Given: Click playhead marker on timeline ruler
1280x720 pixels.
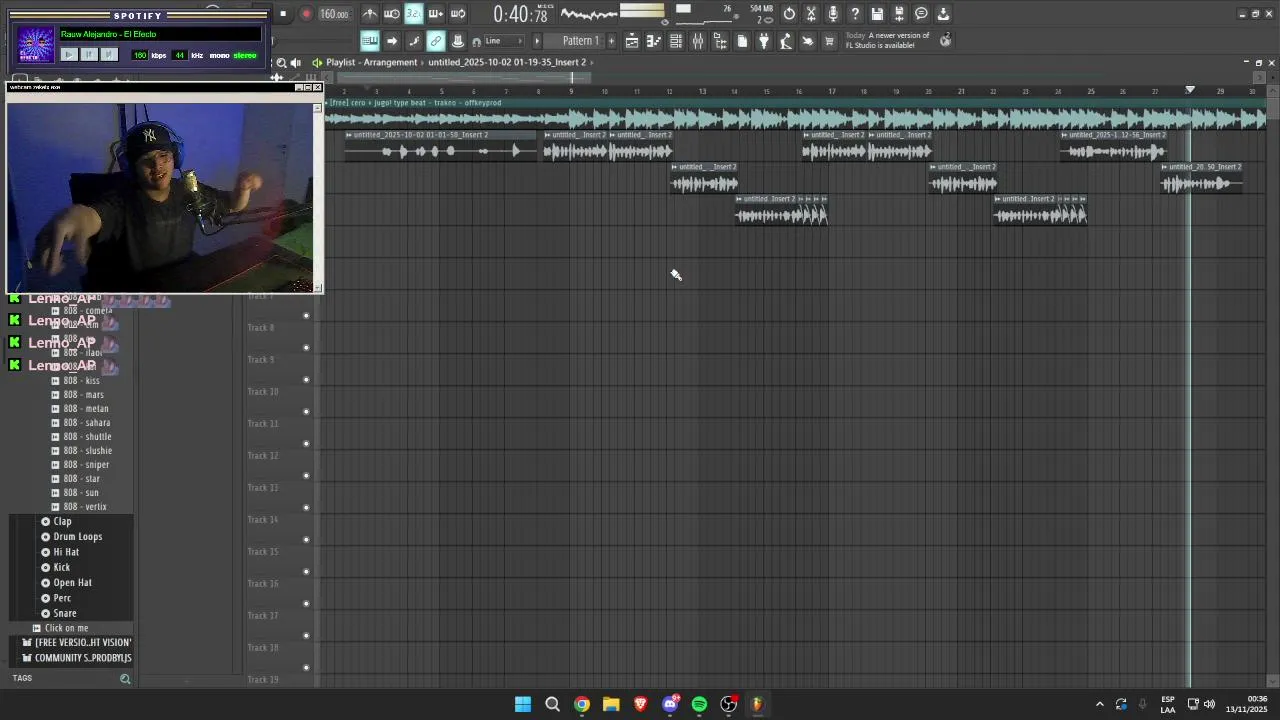Looking at the screenshot, I should [1190, 90].
